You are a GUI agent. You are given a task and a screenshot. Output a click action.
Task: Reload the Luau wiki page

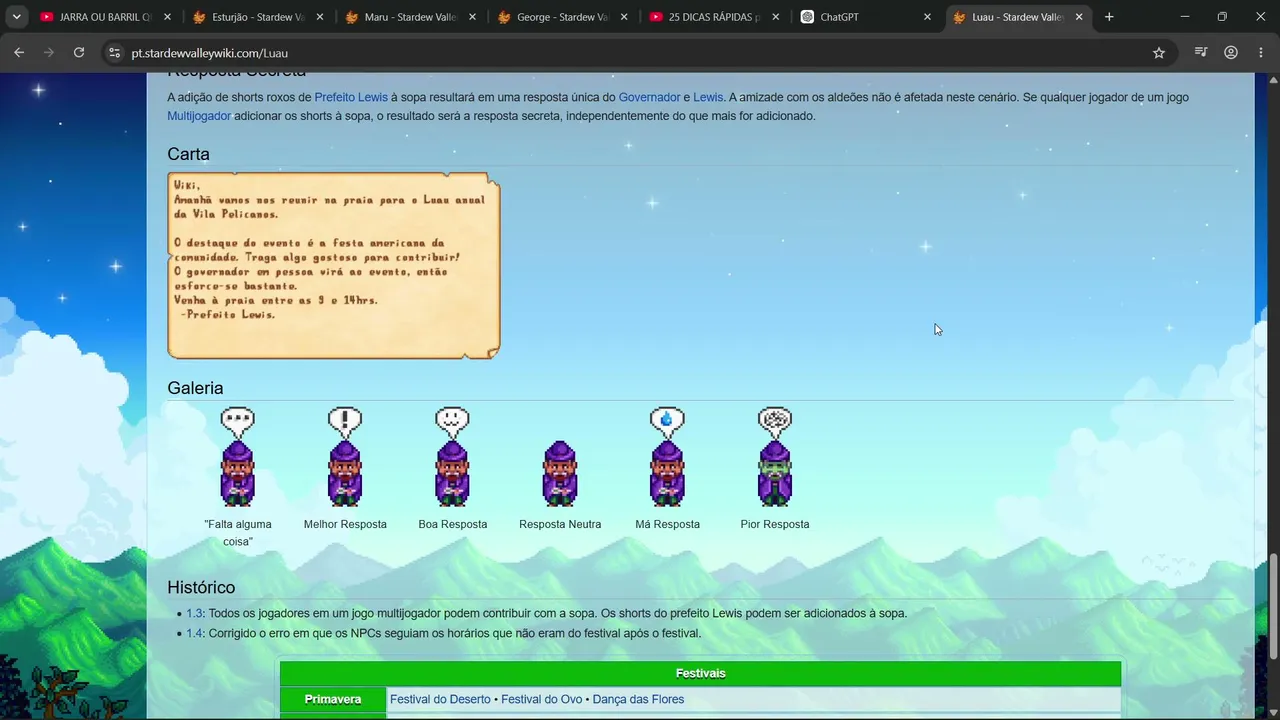pos(79,53)
